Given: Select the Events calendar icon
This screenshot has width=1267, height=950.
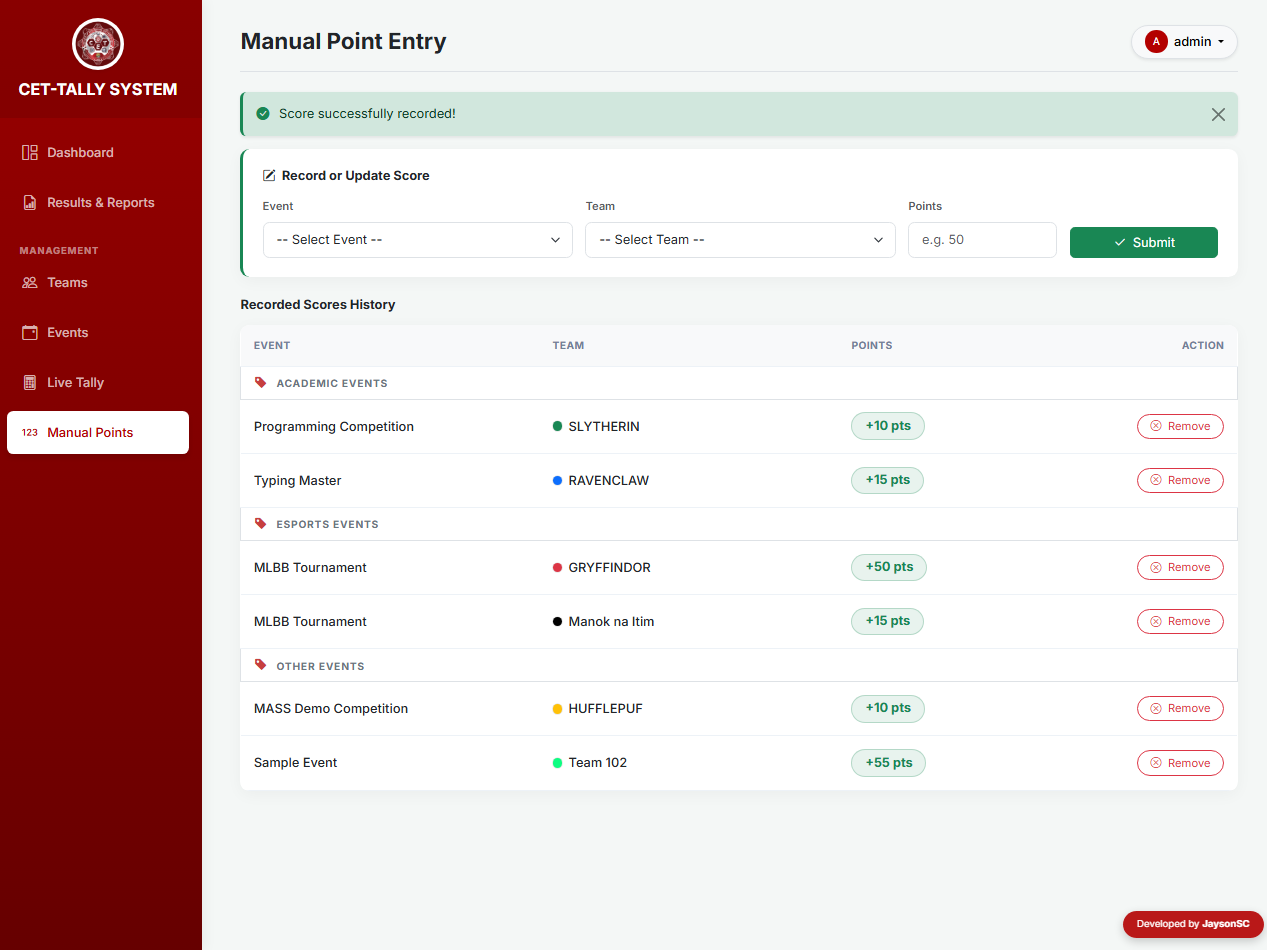Looking at the screenshot, I should (31, 332).
